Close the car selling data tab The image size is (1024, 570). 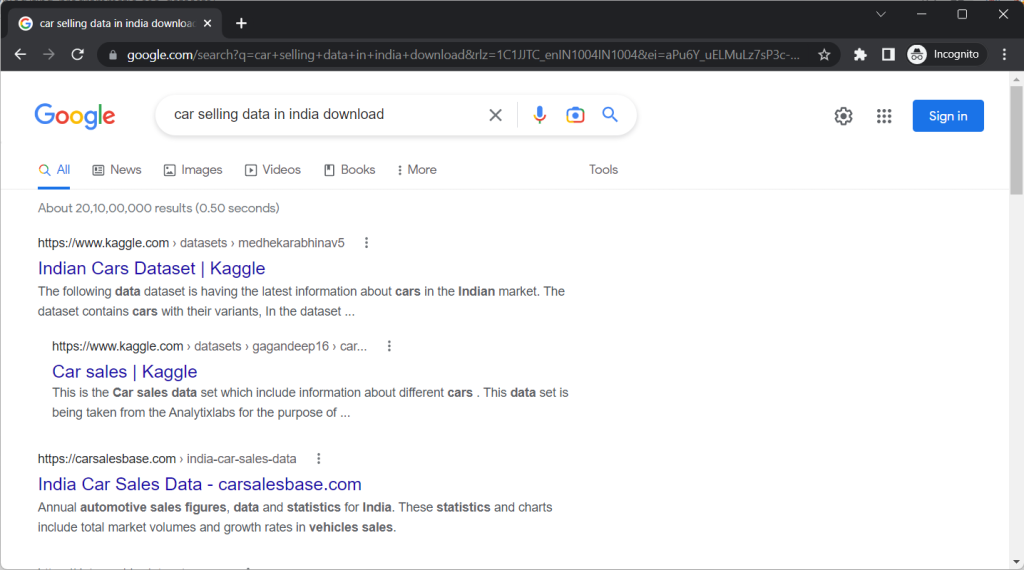[x=208, y=24]
